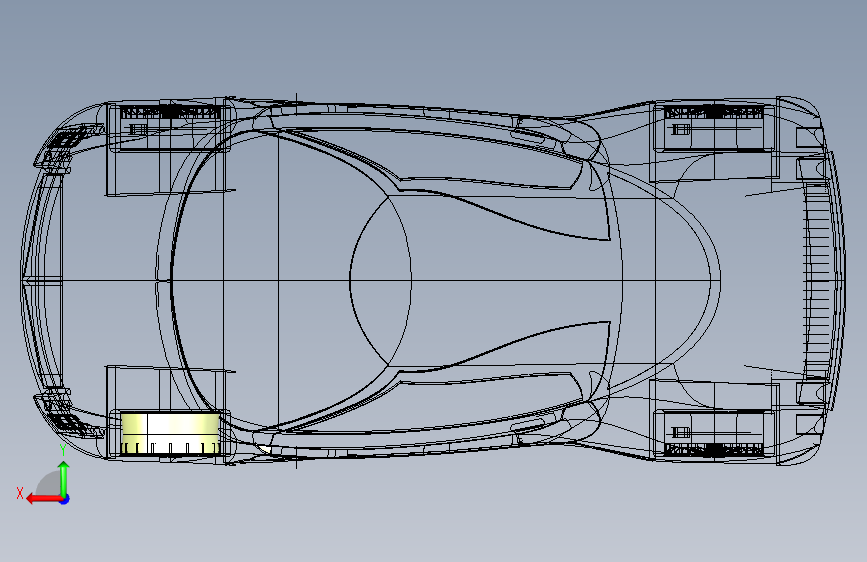
Task: Click the red X axis arrow of the triad
Action: [43, 499]
